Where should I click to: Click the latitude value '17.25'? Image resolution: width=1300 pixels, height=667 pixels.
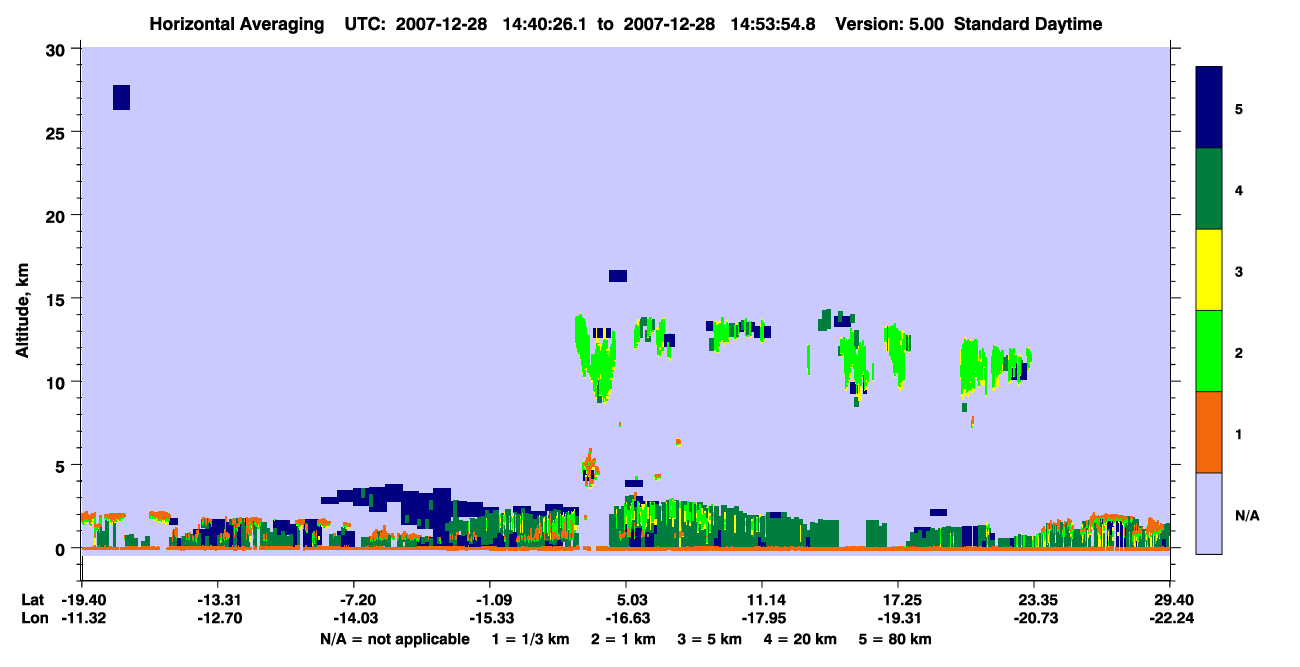pos(898,600)
